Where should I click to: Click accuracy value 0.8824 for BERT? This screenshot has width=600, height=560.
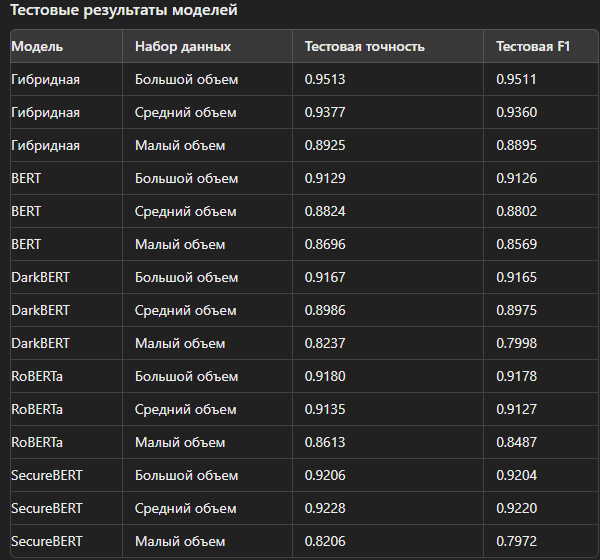325,211
